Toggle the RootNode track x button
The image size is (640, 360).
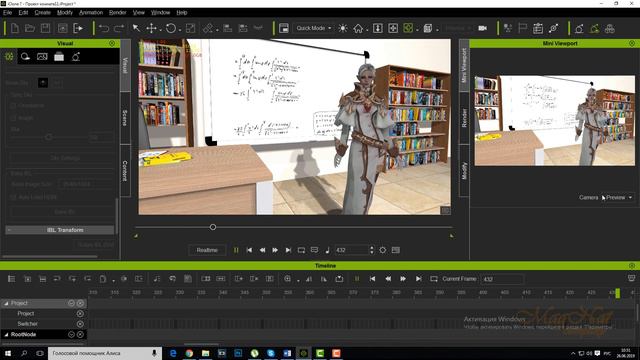pyautogui.click(x=80, y=334)
